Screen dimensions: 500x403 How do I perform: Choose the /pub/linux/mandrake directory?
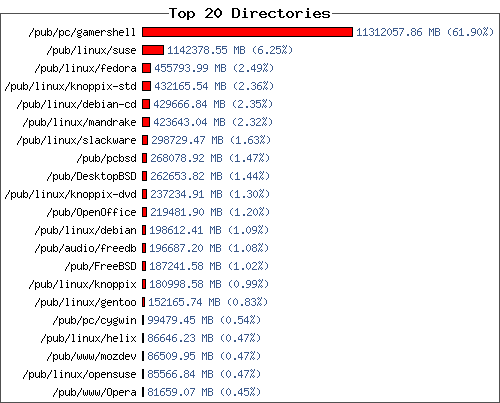tap(79, 122)
